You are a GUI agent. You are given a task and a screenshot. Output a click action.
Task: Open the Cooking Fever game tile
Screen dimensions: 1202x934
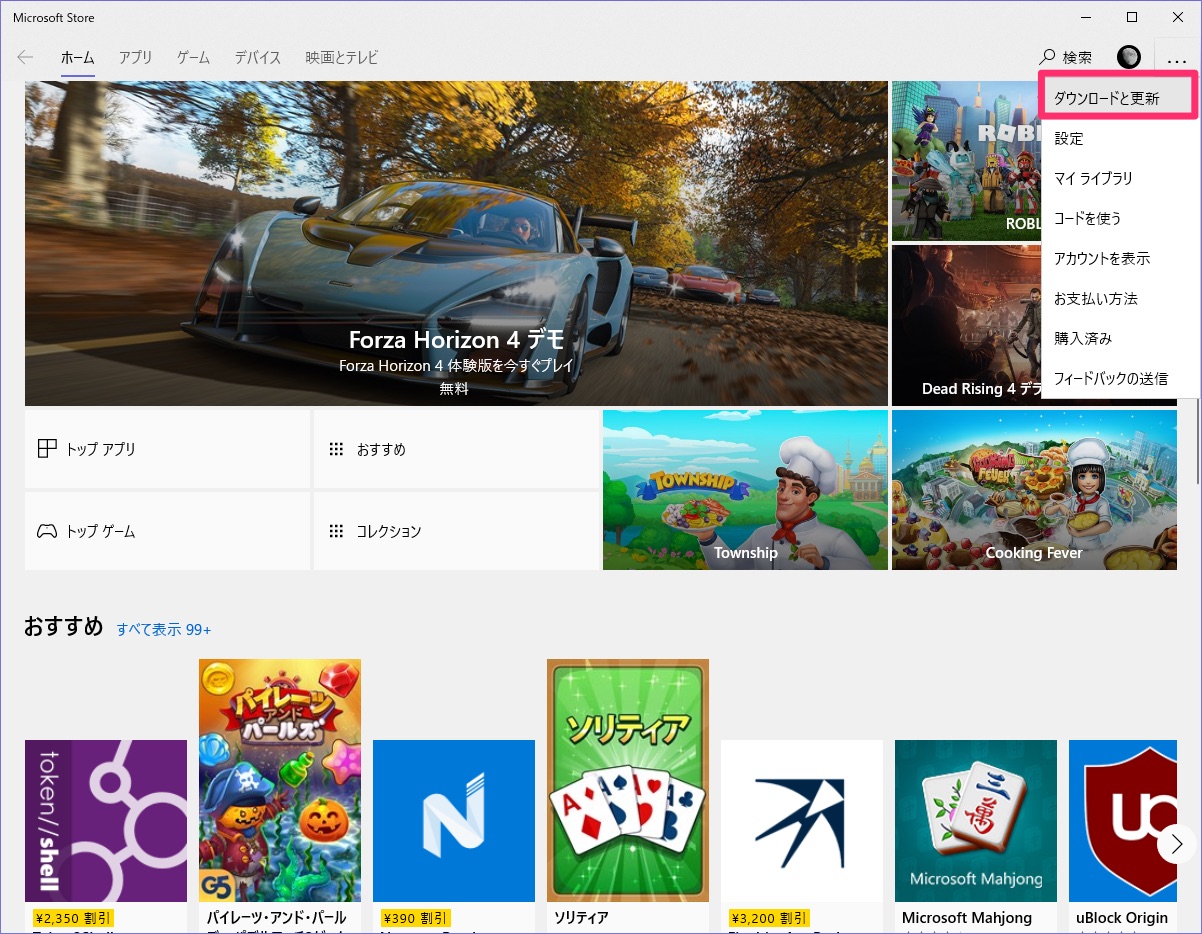[x=1034, y=490]
